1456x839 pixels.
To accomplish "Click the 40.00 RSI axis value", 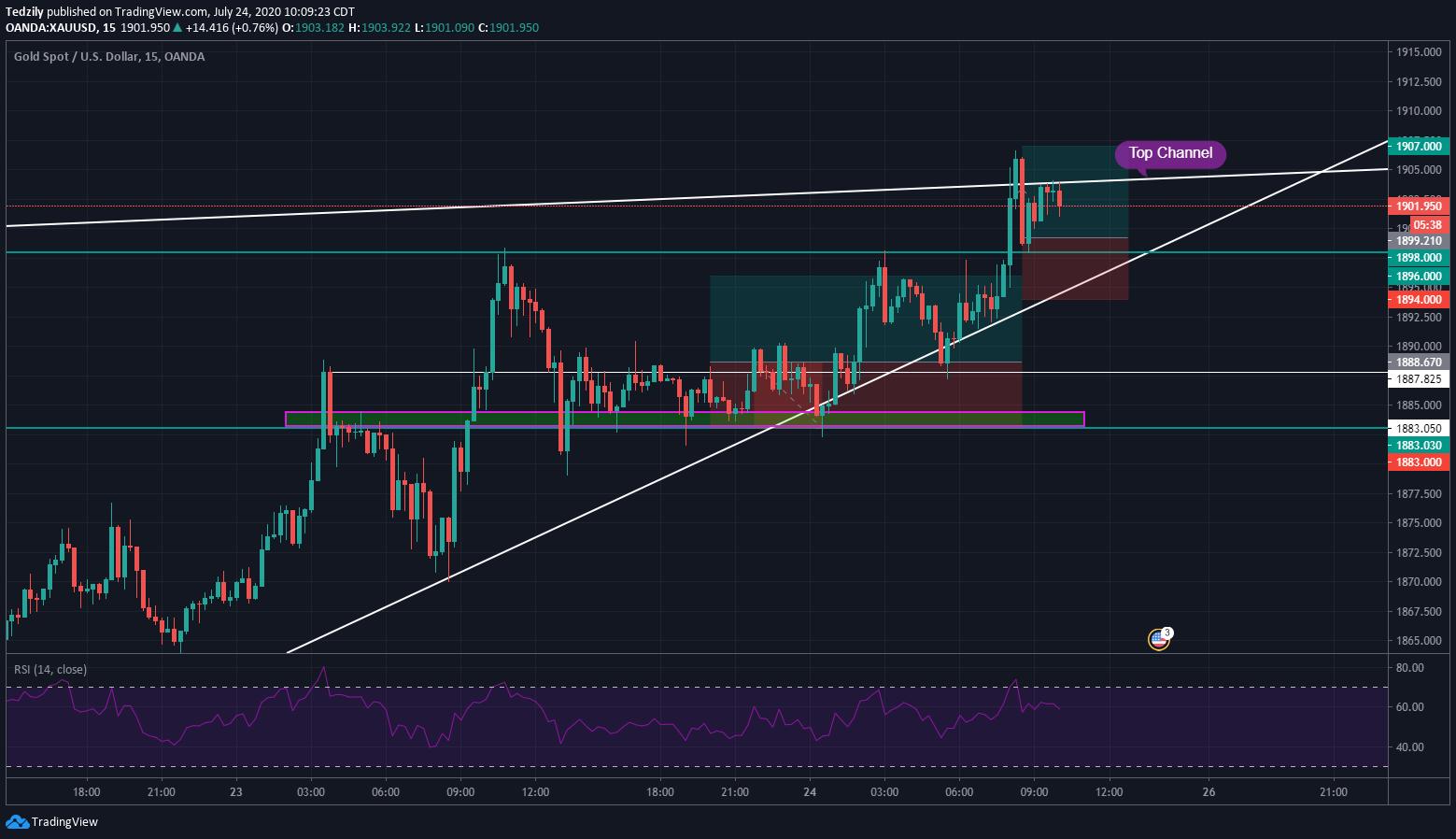I will click(x=1410, y=747).
